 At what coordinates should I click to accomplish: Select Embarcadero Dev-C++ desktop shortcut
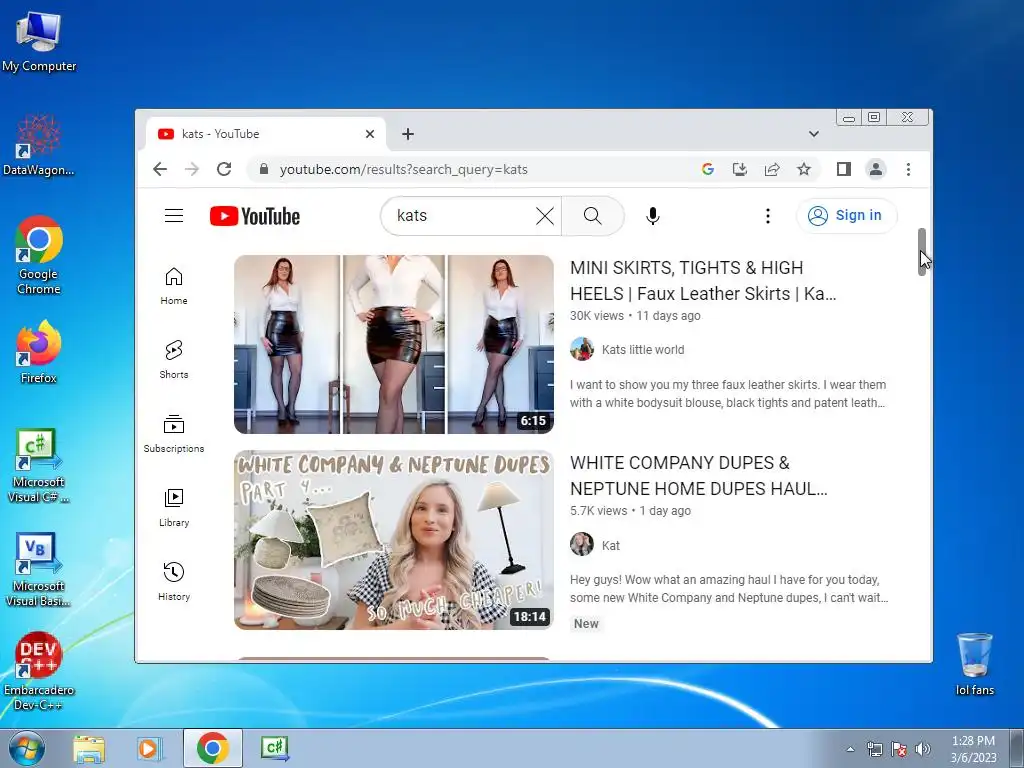39,671
